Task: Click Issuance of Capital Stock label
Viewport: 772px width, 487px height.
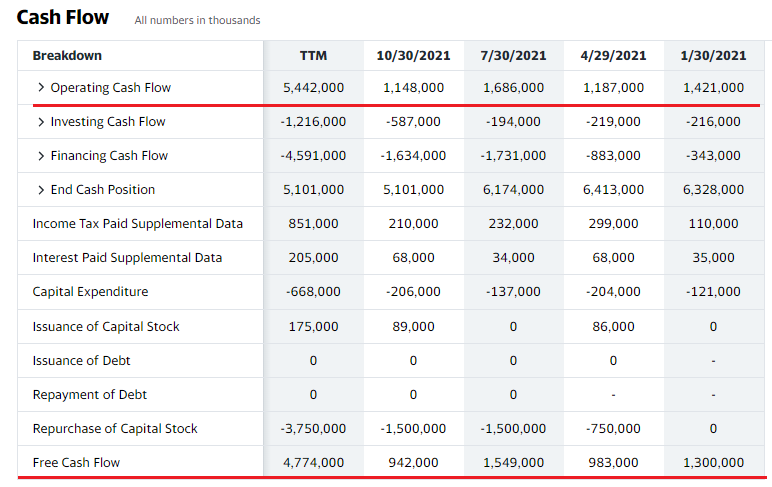Action: coord(106,326)
